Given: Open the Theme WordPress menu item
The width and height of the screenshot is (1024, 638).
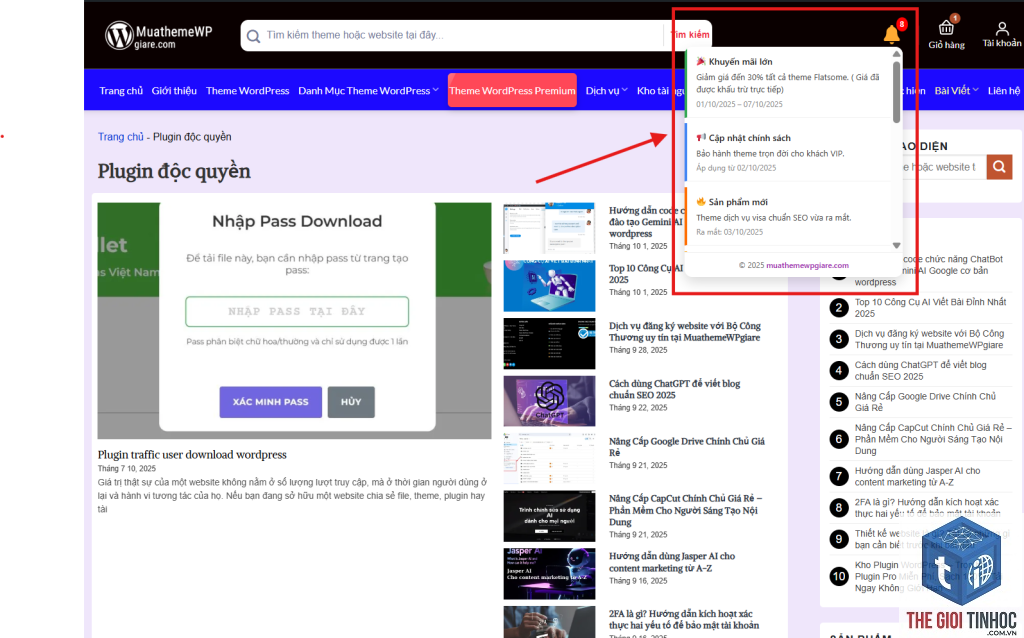Looking at the screenshot, I should point(248,91).
